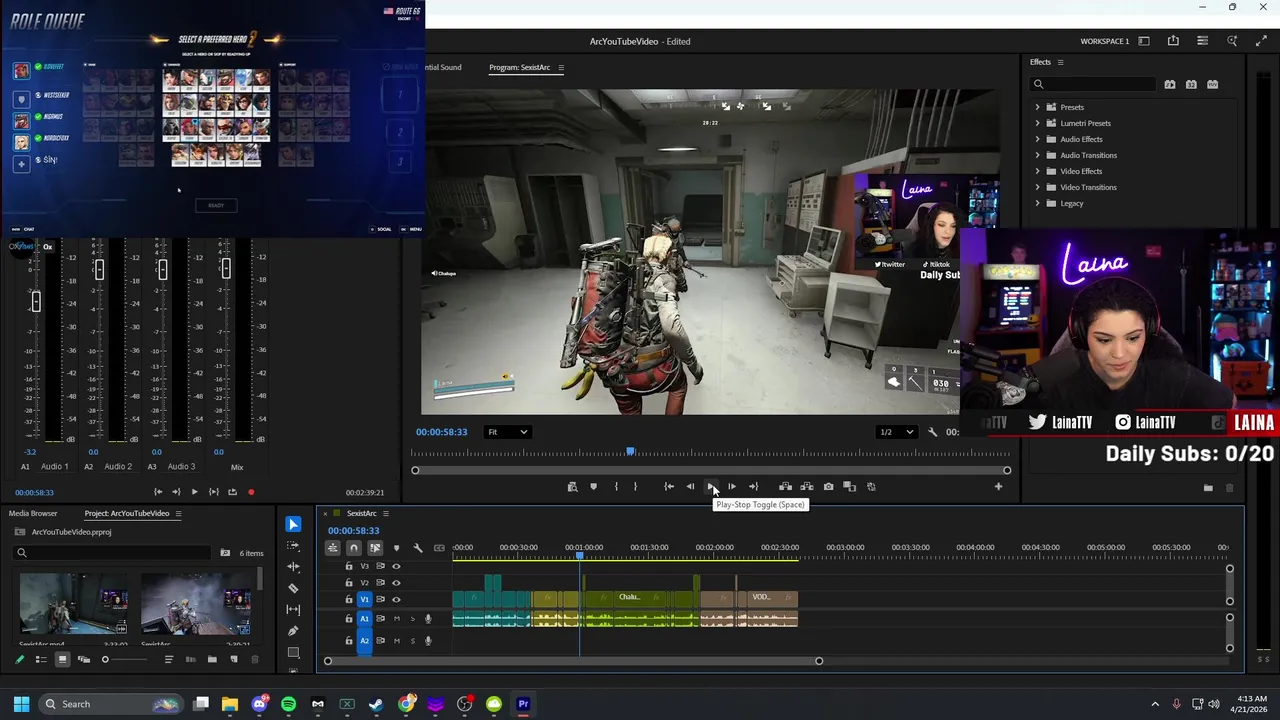
Task: Toggle insert sequences as nests
Action: point(333,548)
